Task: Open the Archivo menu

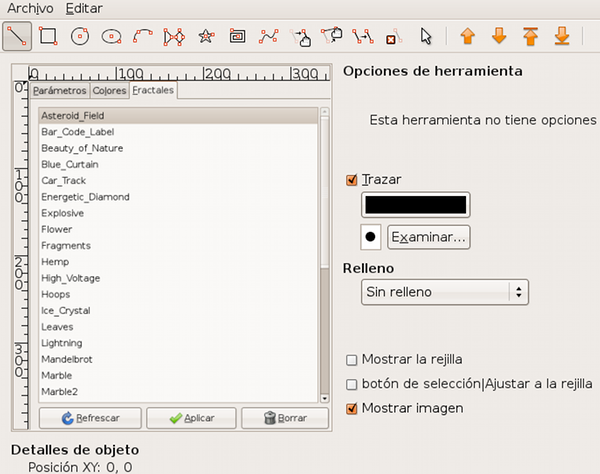Action: coord(30,8)
